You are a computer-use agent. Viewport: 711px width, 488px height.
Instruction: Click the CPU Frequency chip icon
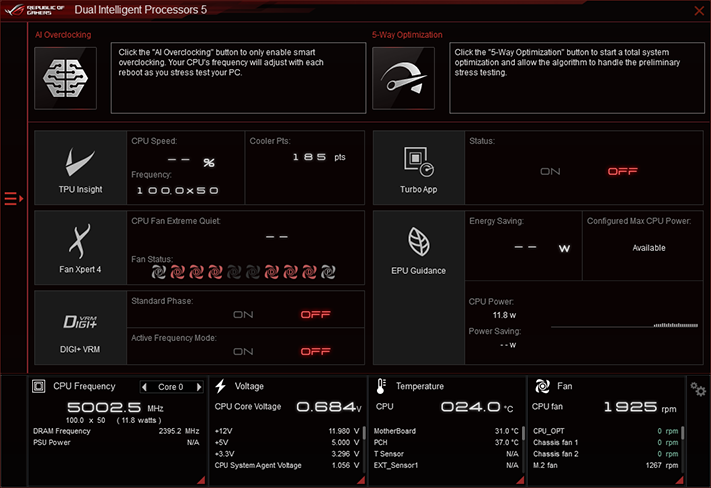click(x=39, y=386)
